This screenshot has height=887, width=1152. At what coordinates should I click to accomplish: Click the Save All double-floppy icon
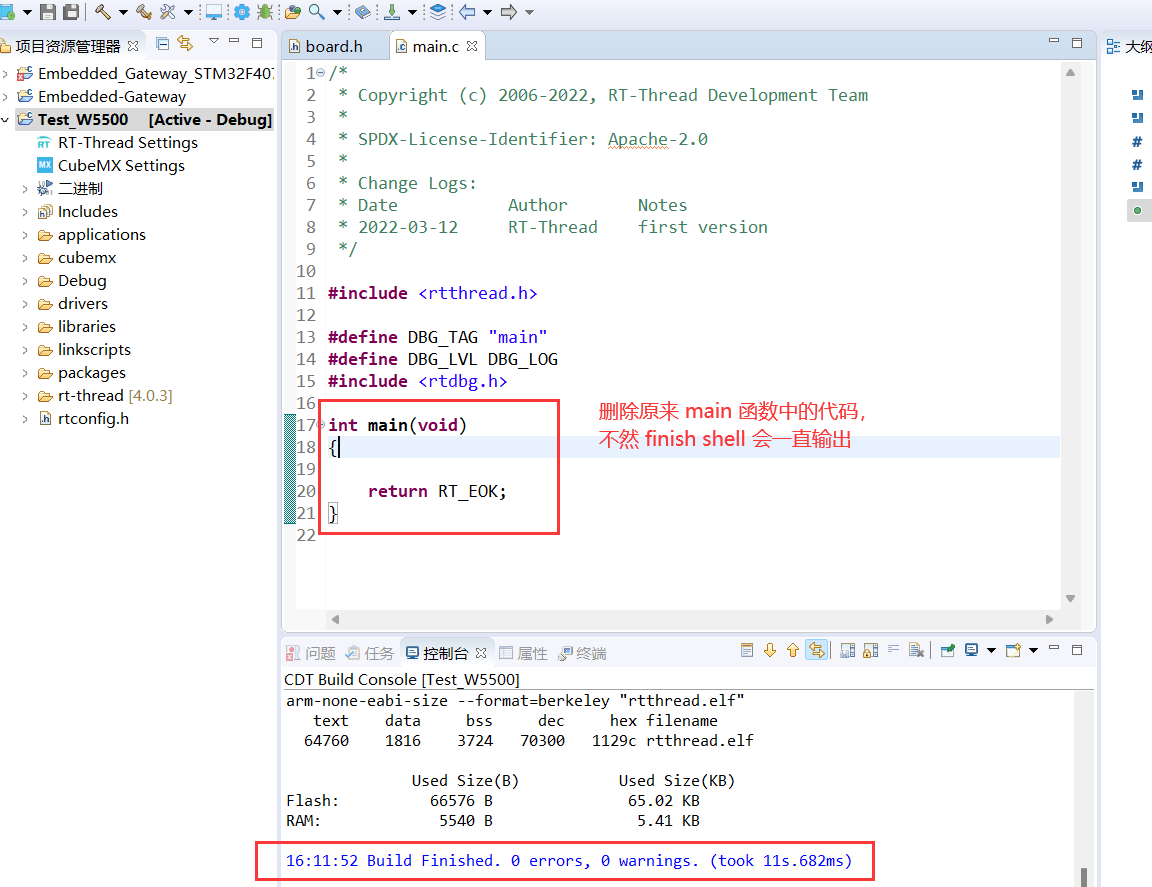pos(71,12)
